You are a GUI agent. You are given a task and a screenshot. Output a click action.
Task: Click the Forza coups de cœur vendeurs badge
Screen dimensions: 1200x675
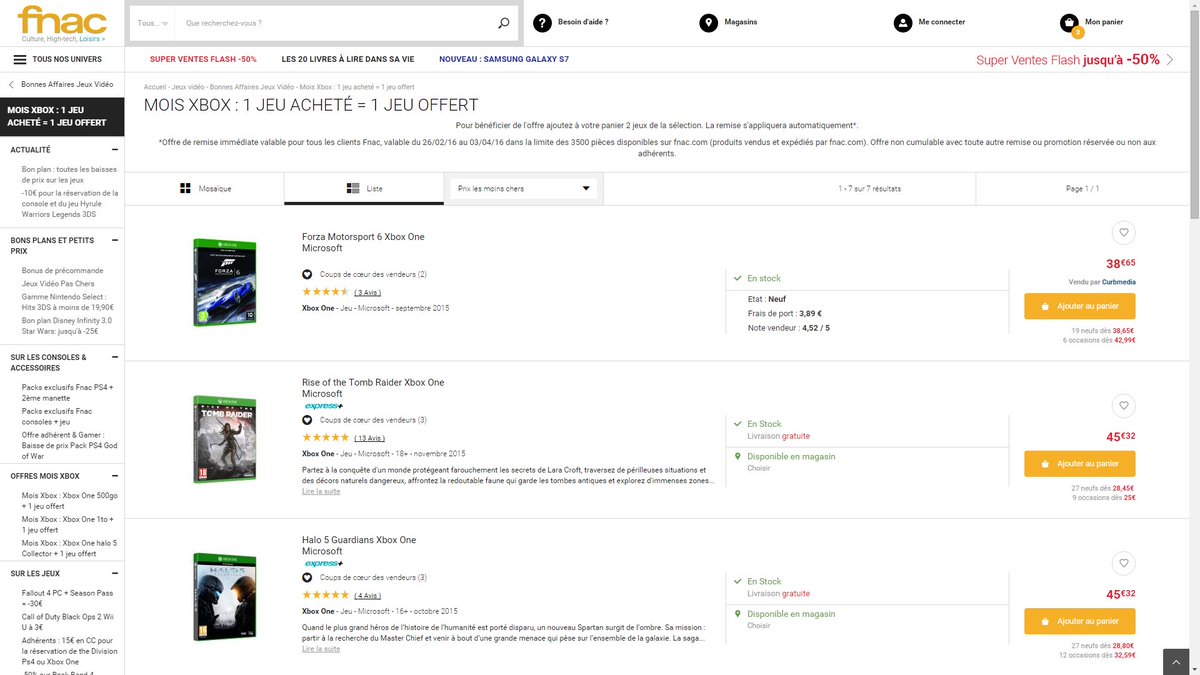click(365, 274)
